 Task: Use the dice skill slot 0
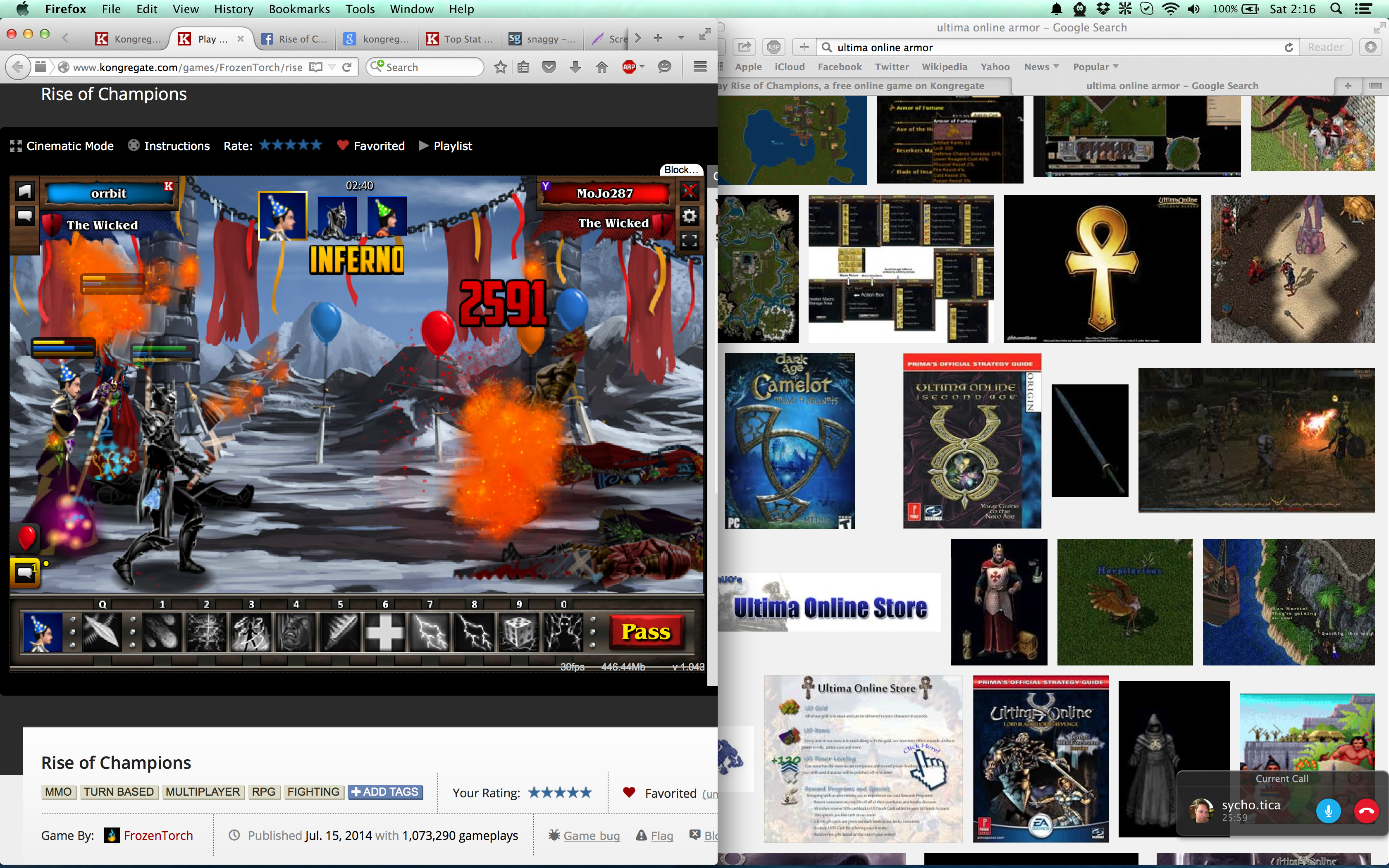coord(519,633)
